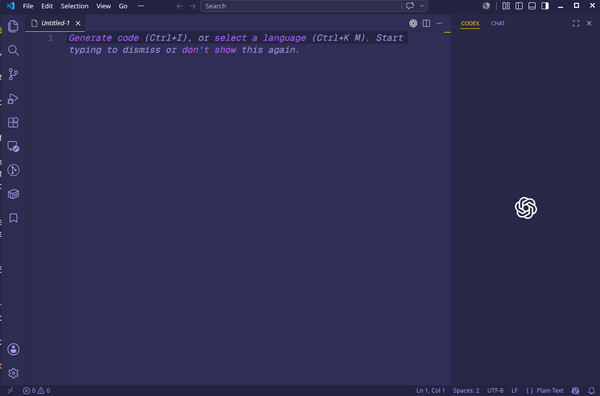Open the Search view in activity bar
600x396 pixels.
tap(13, 50)
